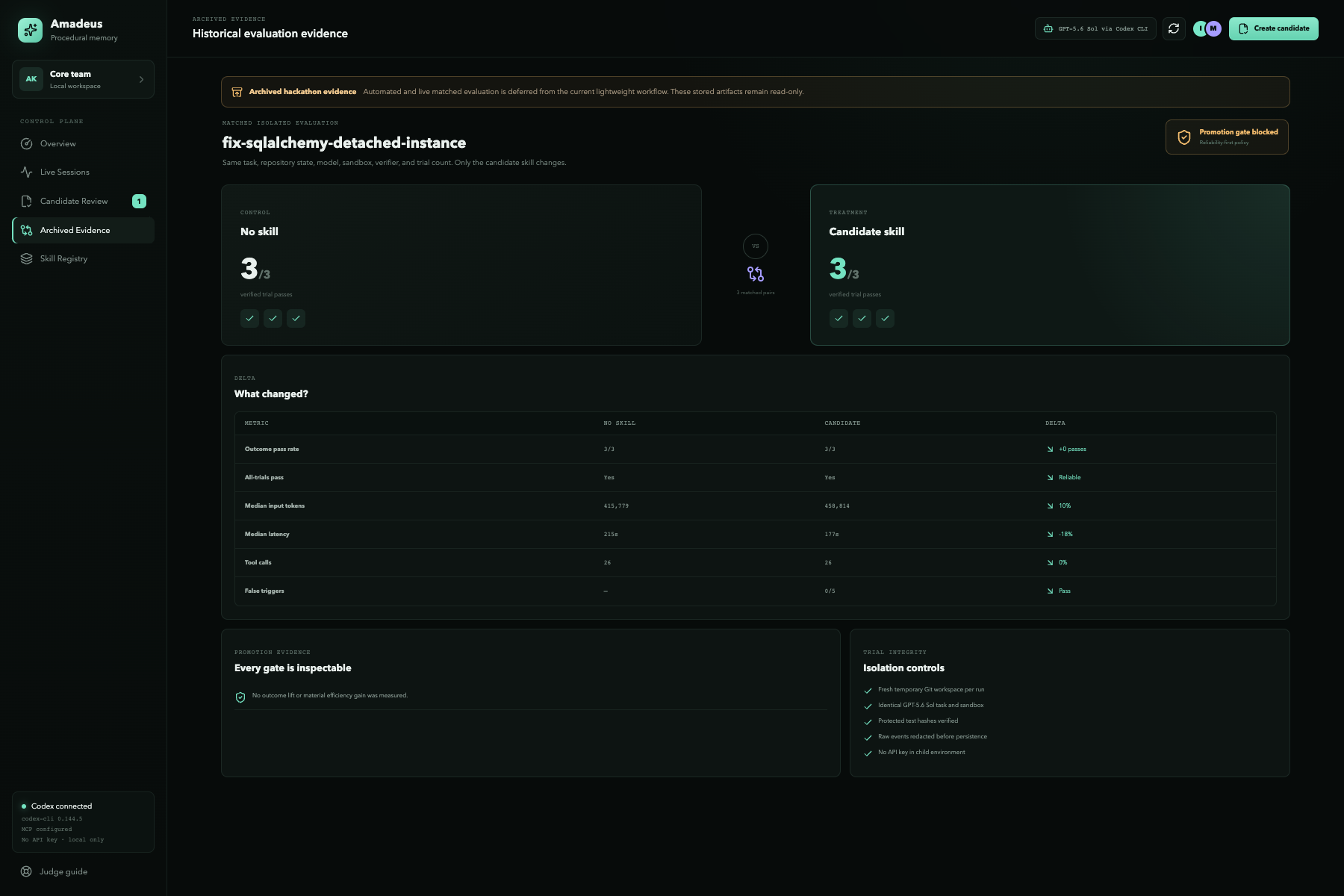Click the Archived hackathon evidence banner label

(302, 92)
